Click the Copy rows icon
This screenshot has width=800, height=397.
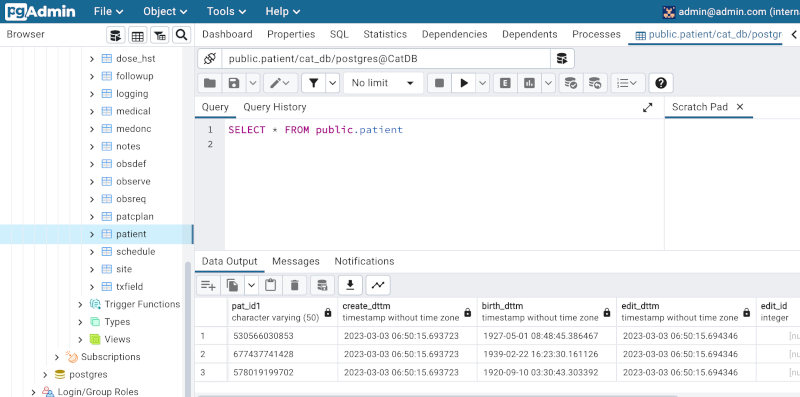point(233,285)
